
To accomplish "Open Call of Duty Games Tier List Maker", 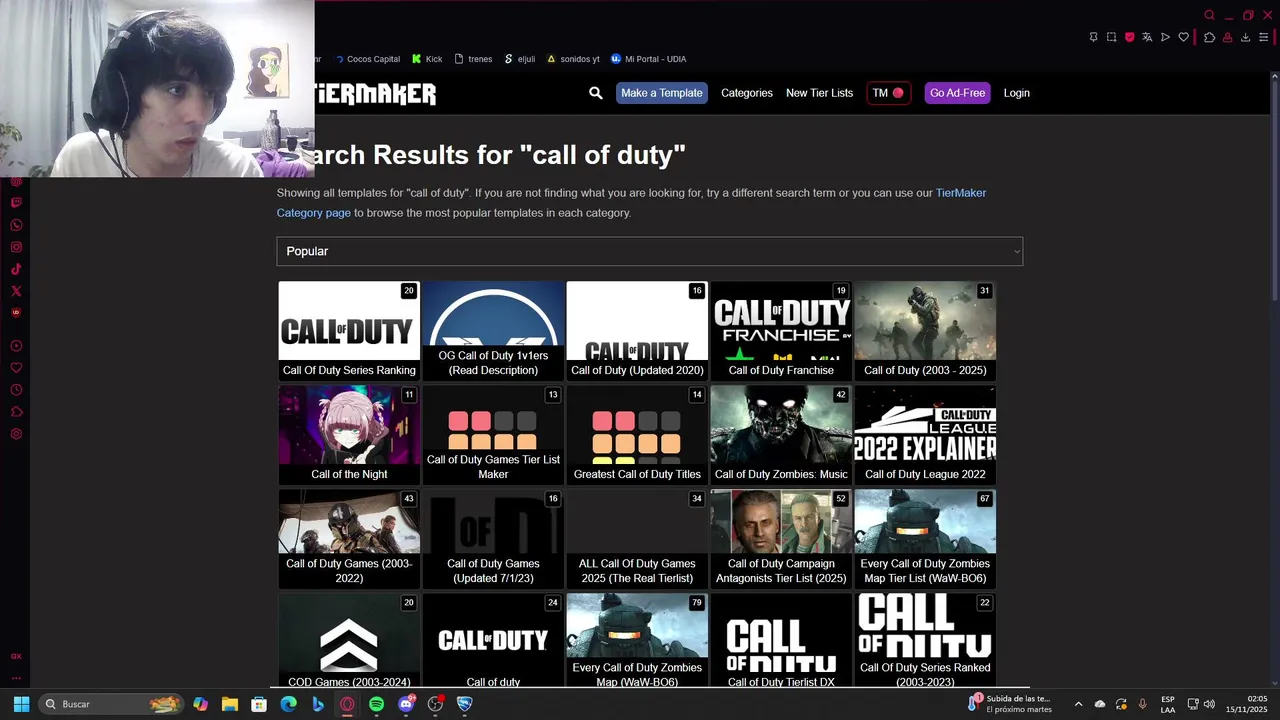I will pyautogui.click(x=493, y=435).
